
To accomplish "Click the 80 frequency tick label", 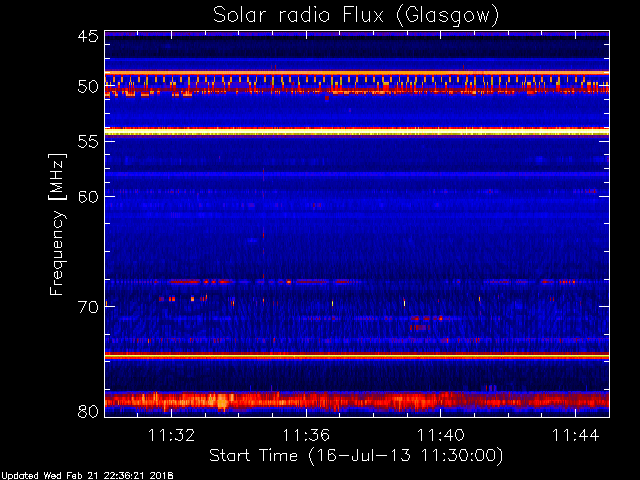I will 88,411.
